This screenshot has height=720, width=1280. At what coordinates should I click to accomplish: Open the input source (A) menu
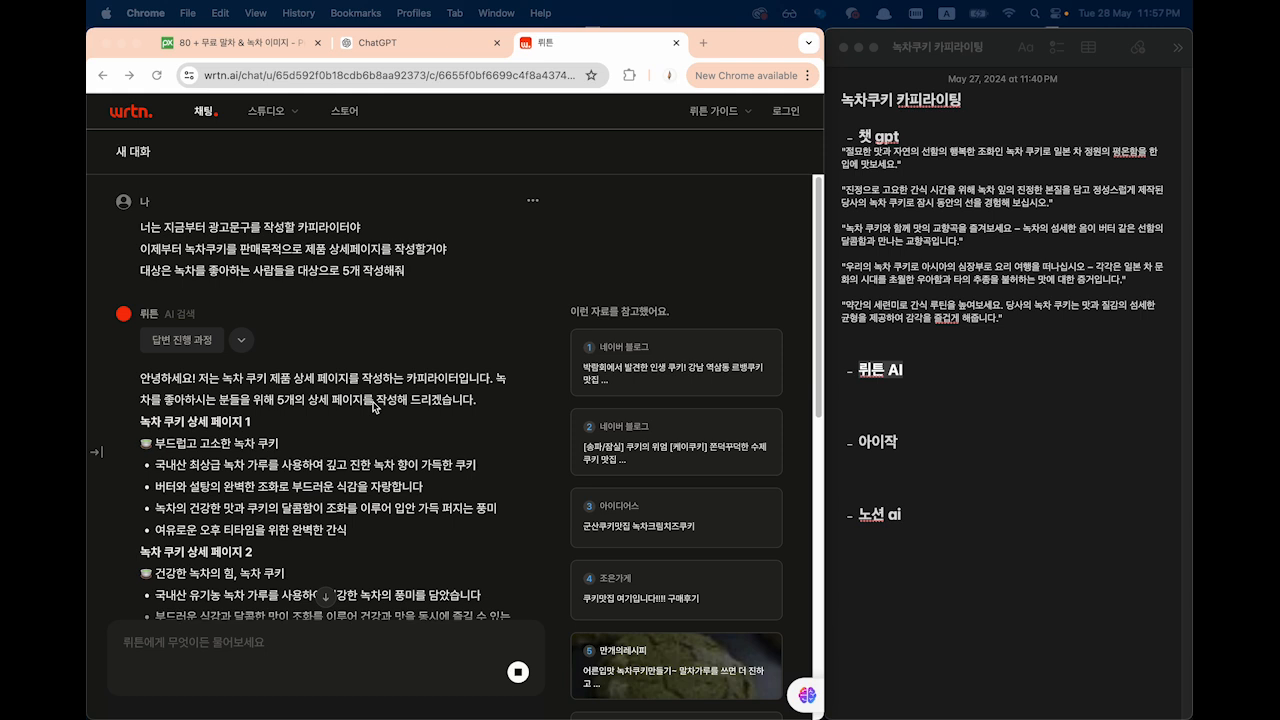[x=949, y=13]
